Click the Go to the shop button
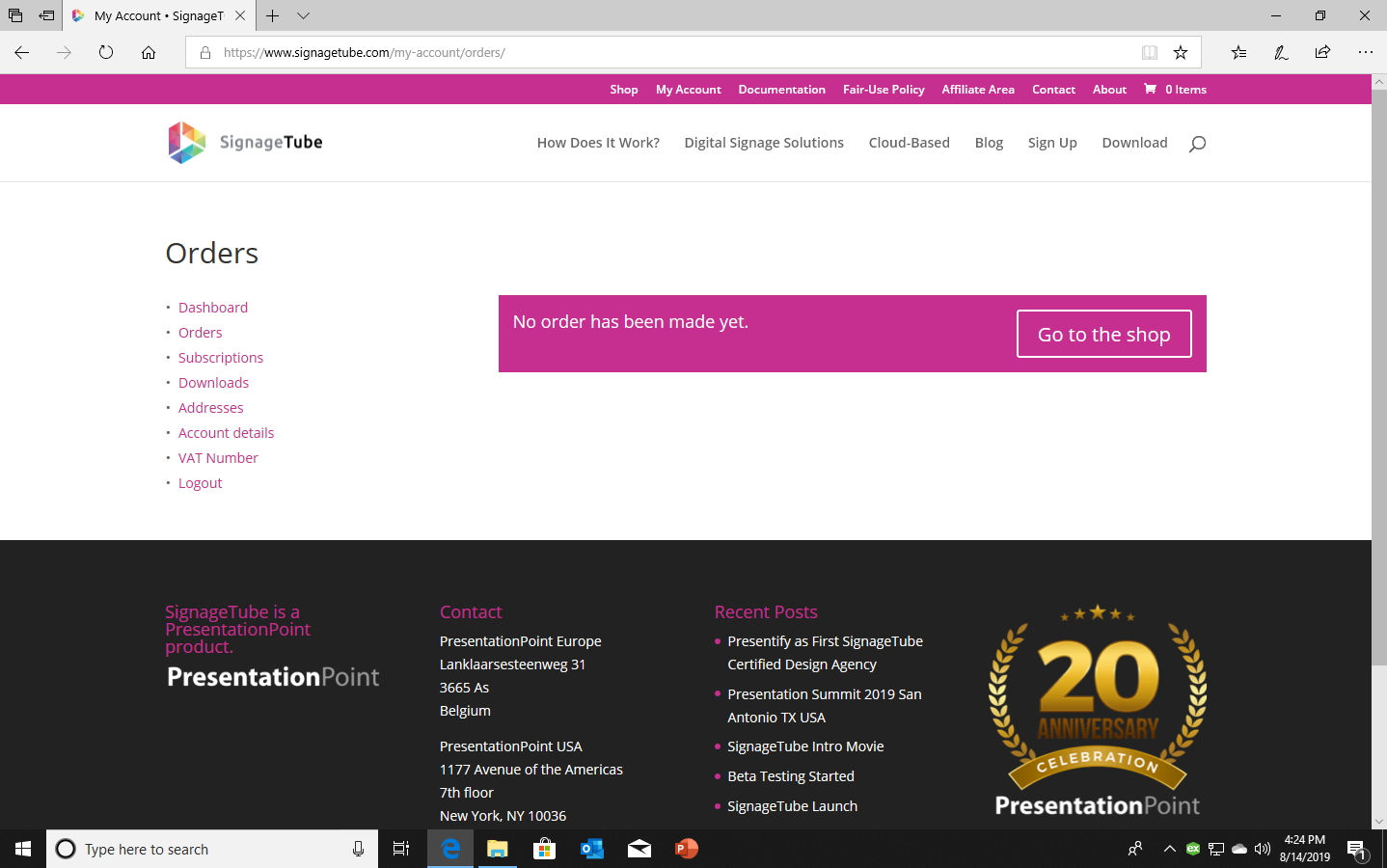Image resolution: width=1387 pixels, height=868 pixels. click(1104, 334)
